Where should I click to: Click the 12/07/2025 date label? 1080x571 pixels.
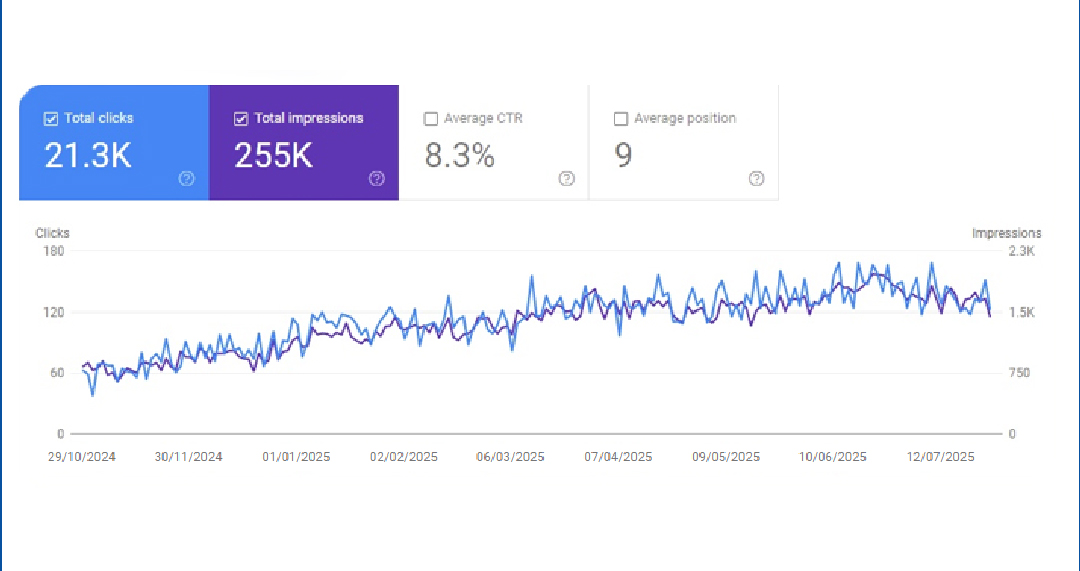940,457
